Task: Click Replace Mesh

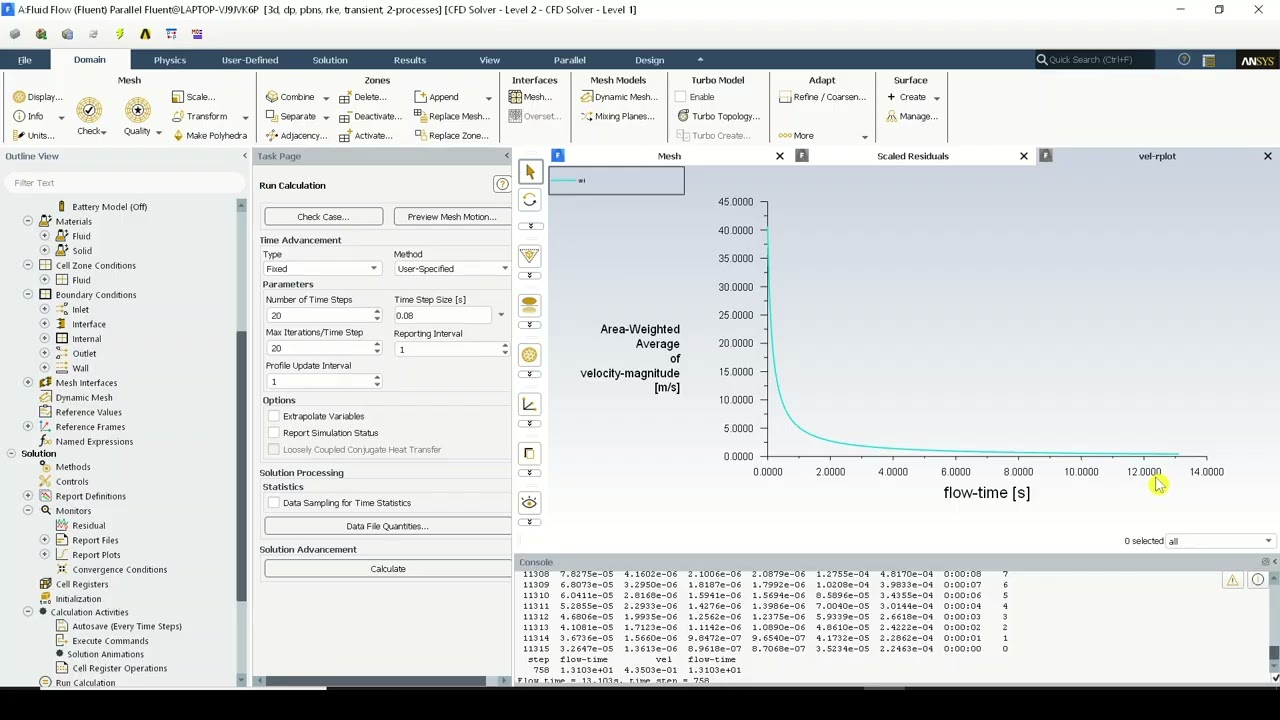Action: [x=451, y=116]
